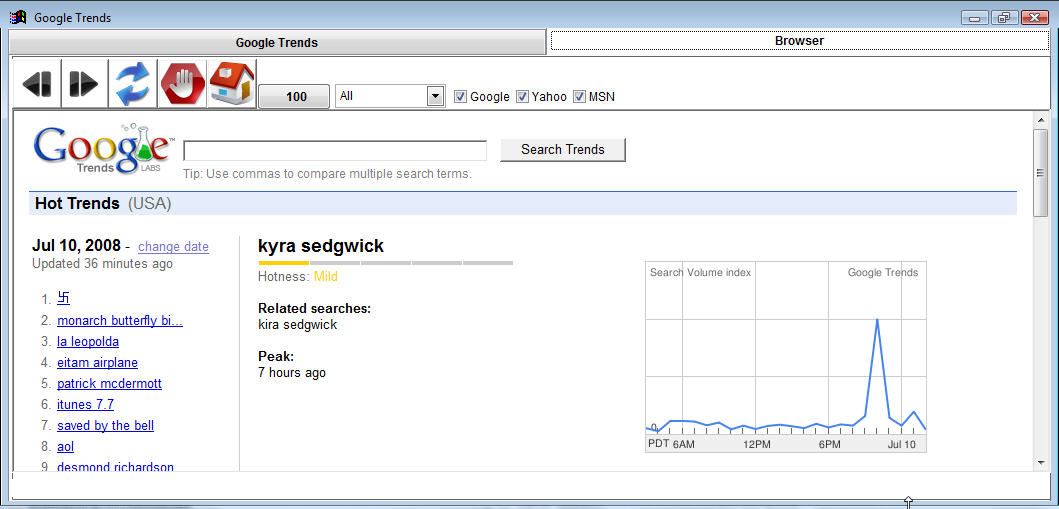The height and width of the screenshot is (509, 1059).
Task: Click the search volume chart peak
Action: (877, 319)
